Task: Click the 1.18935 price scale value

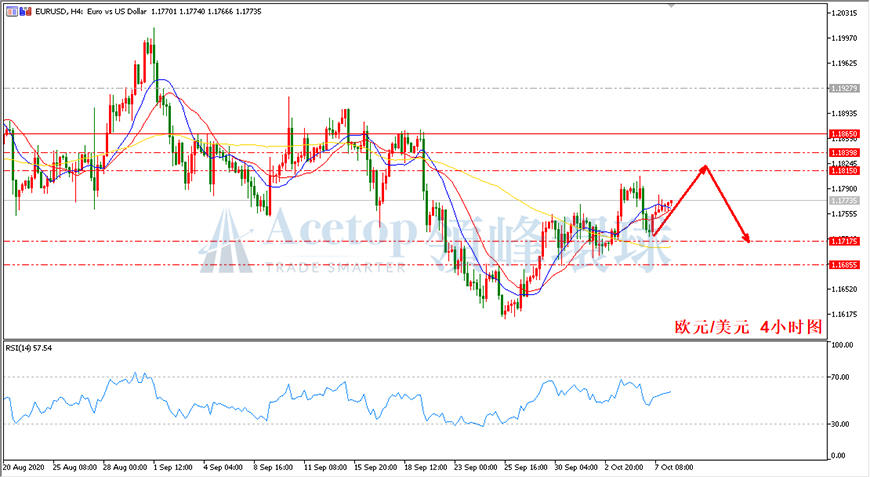Action: click(845, 114)
